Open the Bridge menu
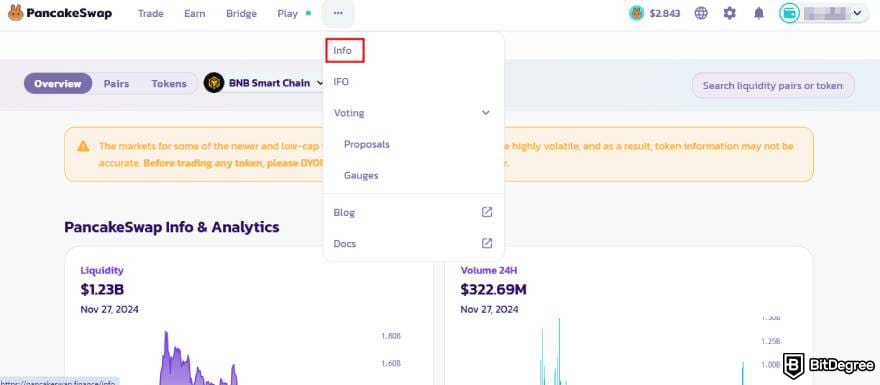Viewport: 880px width, 385px height. pyautogui.click(x=241, y=13)
